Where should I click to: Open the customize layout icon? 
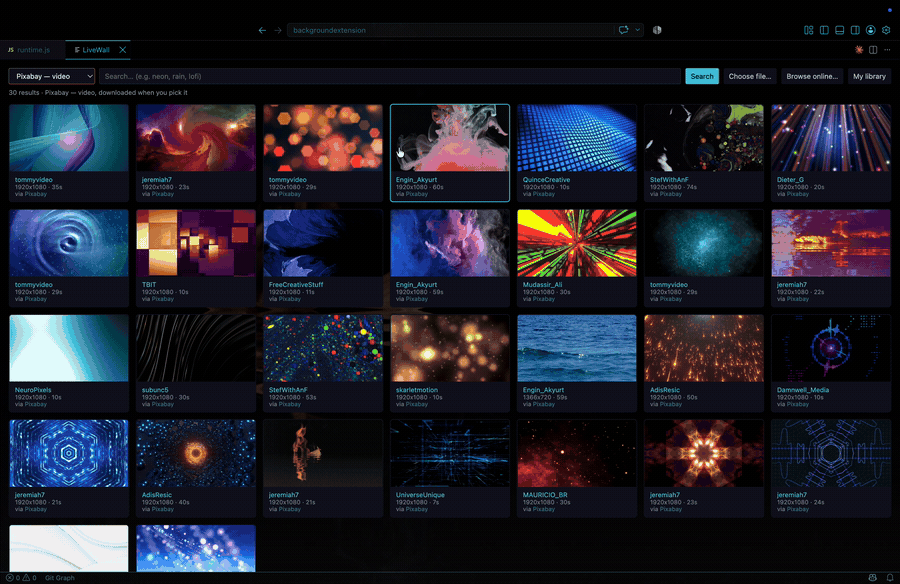809,30
